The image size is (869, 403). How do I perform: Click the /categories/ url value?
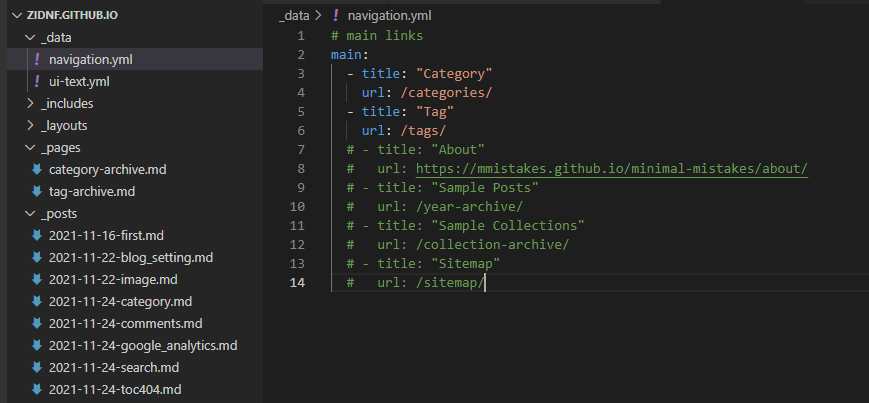click(446, 93)
